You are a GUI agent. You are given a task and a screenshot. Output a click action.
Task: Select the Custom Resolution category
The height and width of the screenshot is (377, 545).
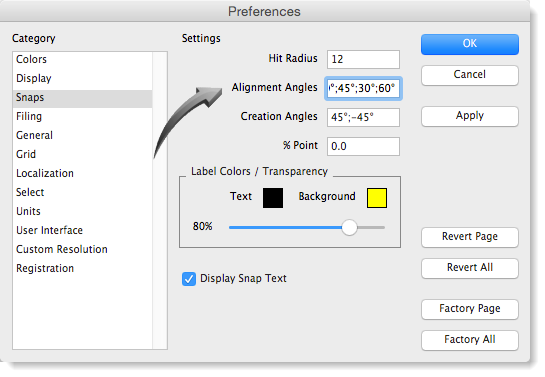point(82,249)
